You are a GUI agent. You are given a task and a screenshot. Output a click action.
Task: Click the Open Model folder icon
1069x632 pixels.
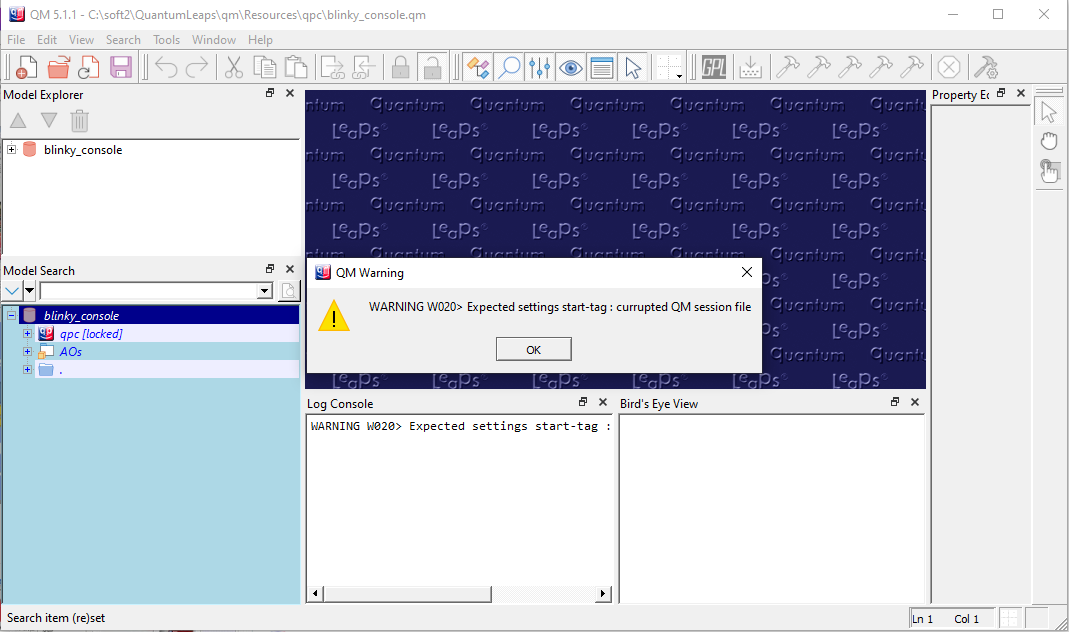coord(59,67)
